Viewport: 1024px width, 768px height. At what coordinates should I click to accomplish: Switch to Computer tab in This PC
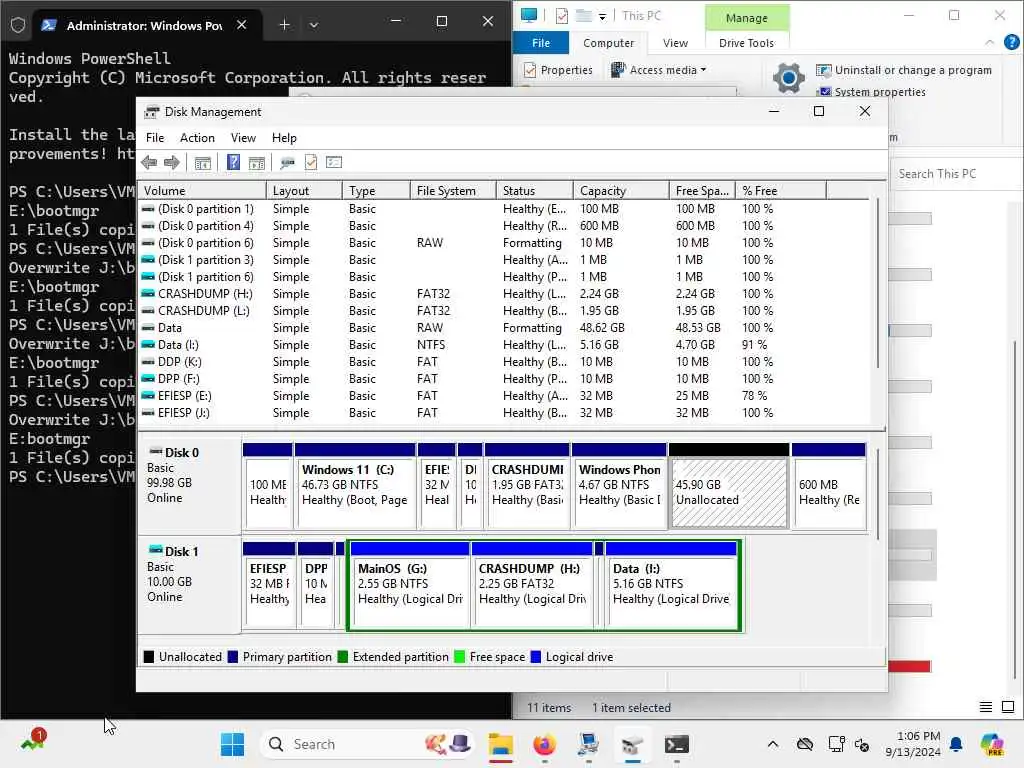click(608, 43)
